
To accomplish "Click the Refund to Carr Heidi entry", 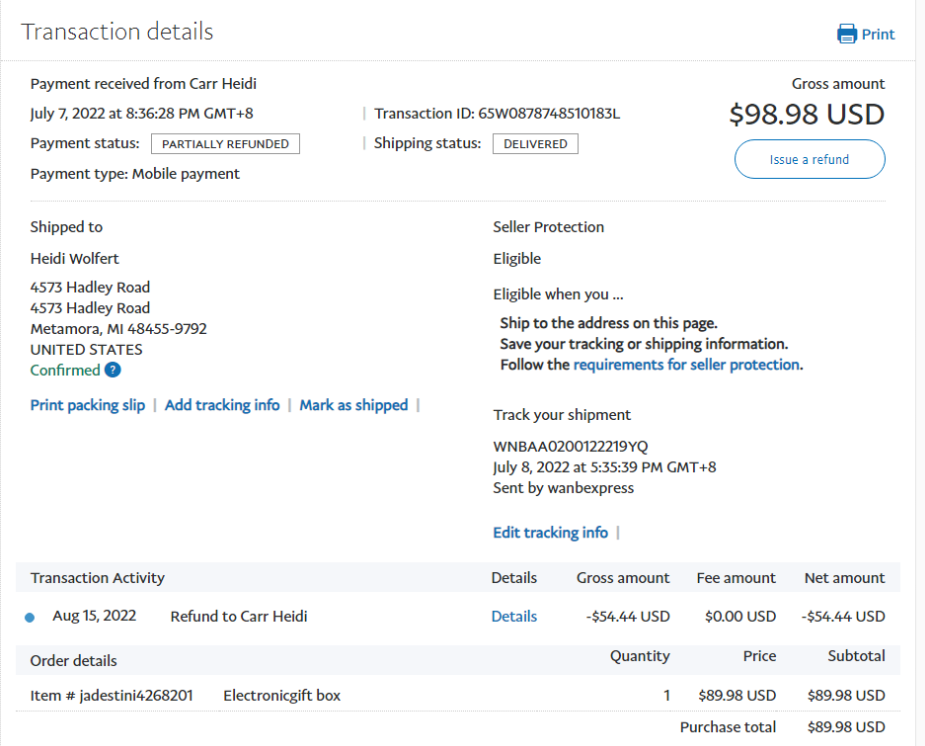I will click(x=239, y=617).
